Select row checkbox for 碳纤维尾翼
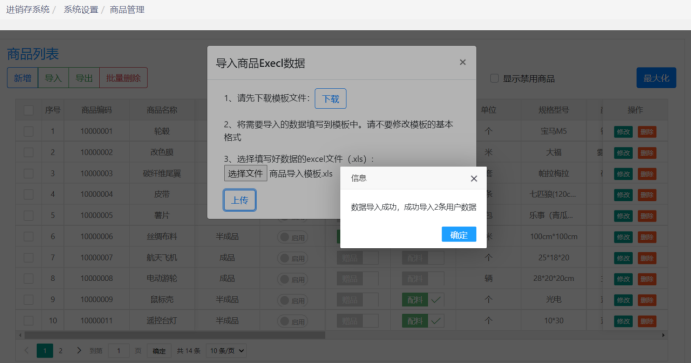 point(29,173)
